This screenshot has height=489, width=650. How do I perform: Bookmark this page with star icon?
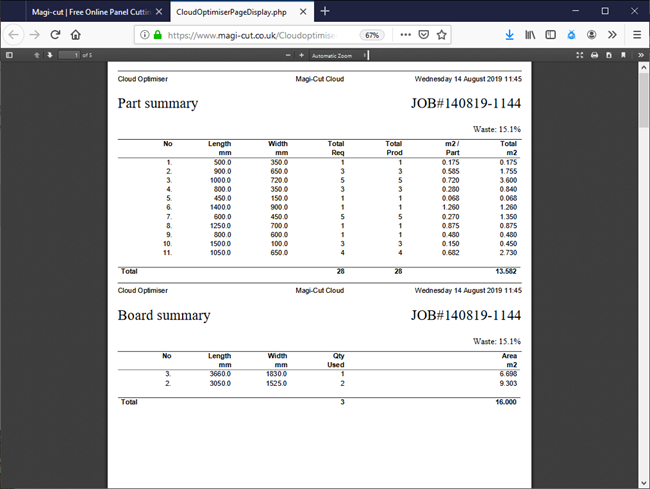click(442, 34)
